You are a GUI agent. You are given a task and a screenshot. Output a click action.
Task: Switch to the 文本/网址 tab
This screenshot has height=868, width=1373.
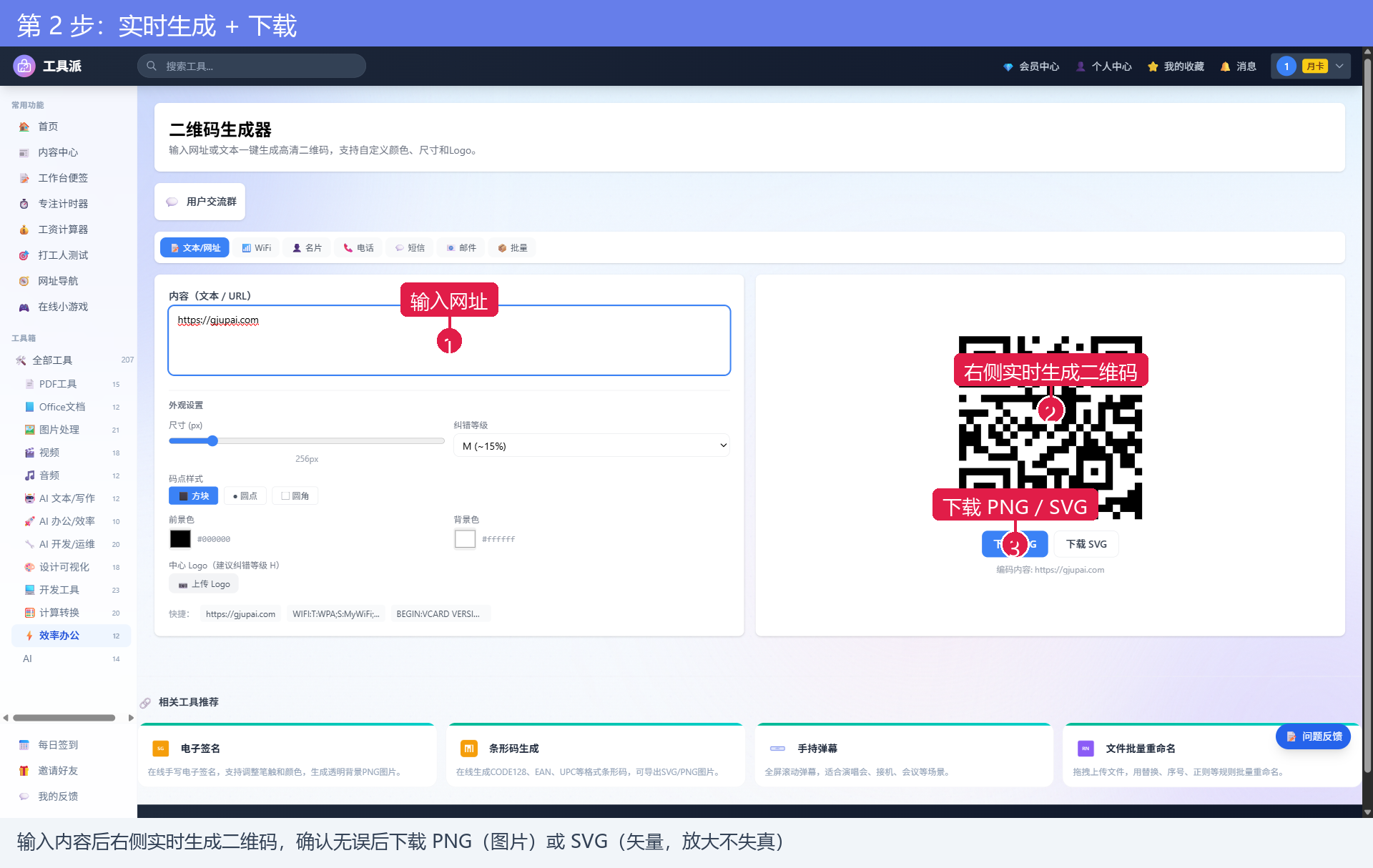pyautogui.click(x=195, y=247)
